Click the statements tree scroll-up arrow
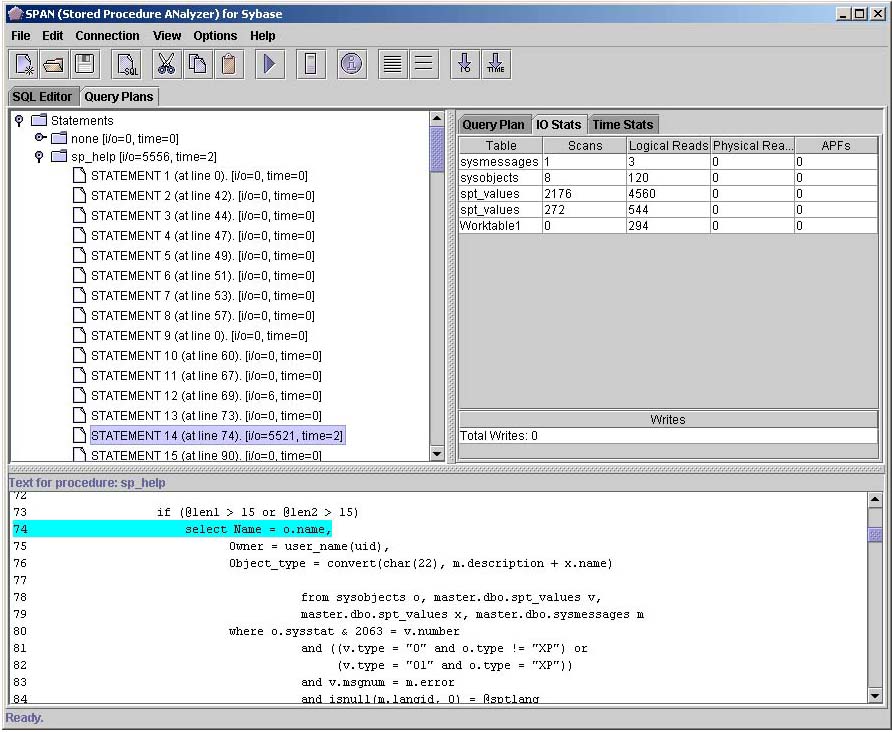The width and height of the screenshot is (892, 732). click(436, 118)
